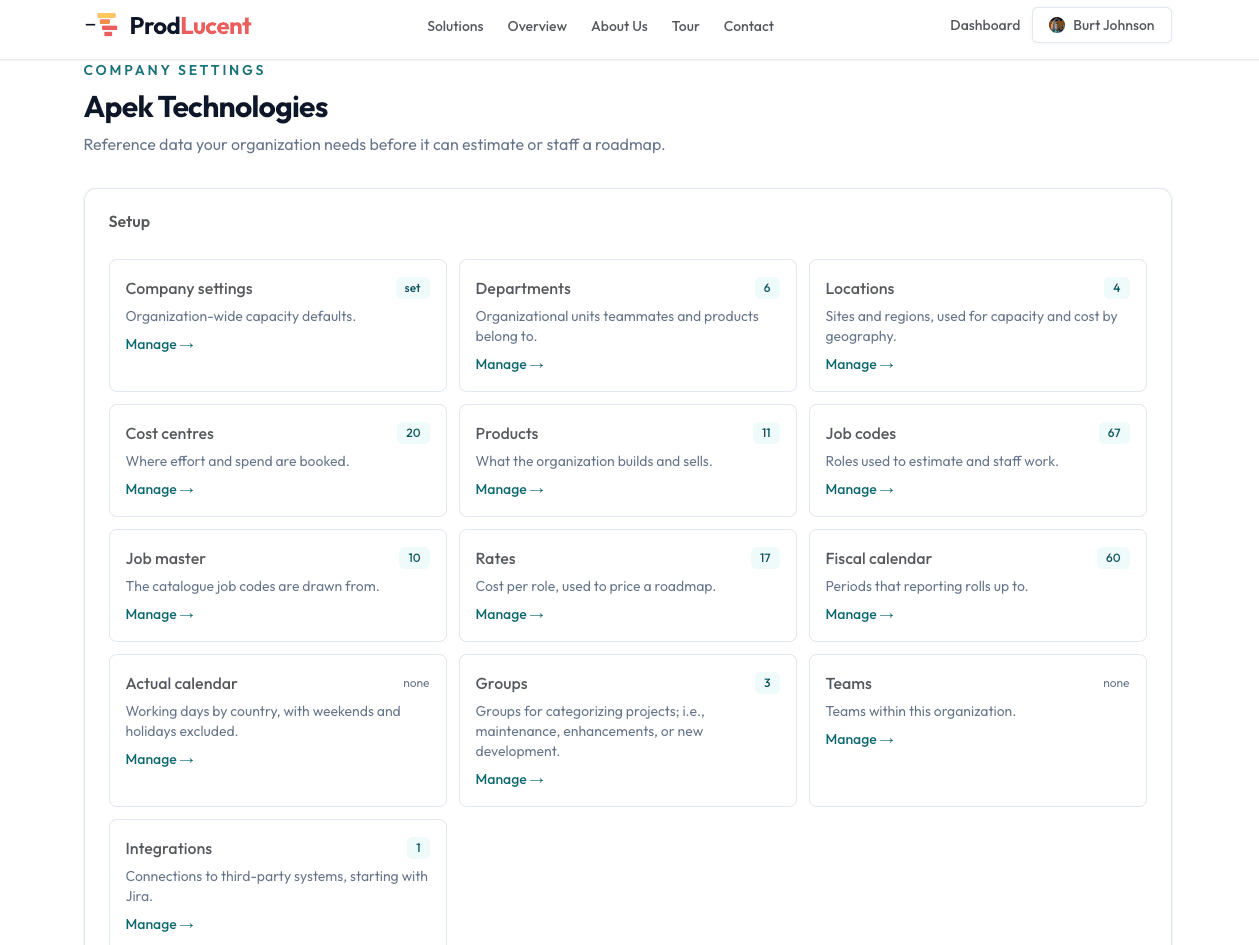Click the Teams card title
This screenshot has width=1259, height=945.
pyautogui.click(x=849, y=683)
